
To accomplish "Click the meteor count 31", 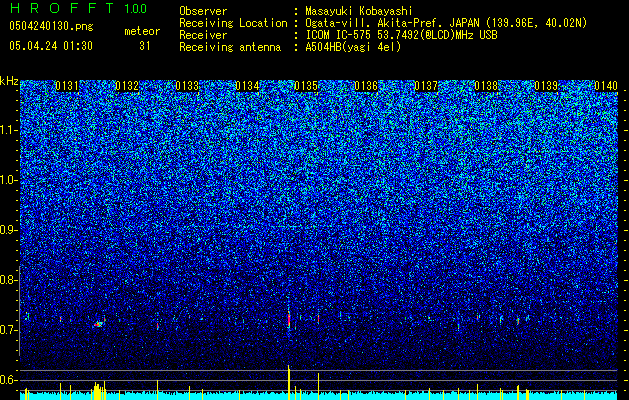I will coord(145,46).
